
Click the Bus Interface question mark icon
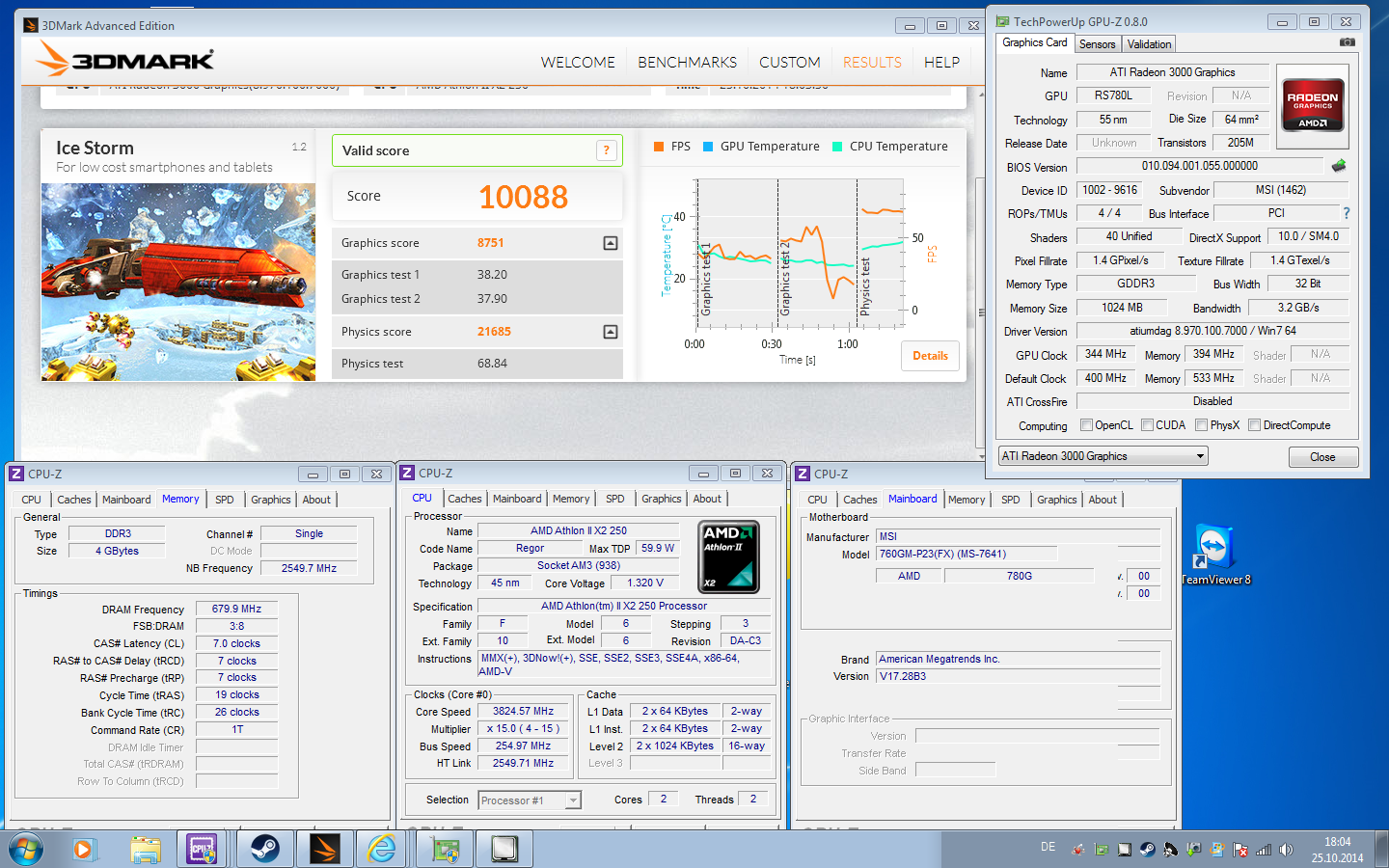[x=1347, y=213]
